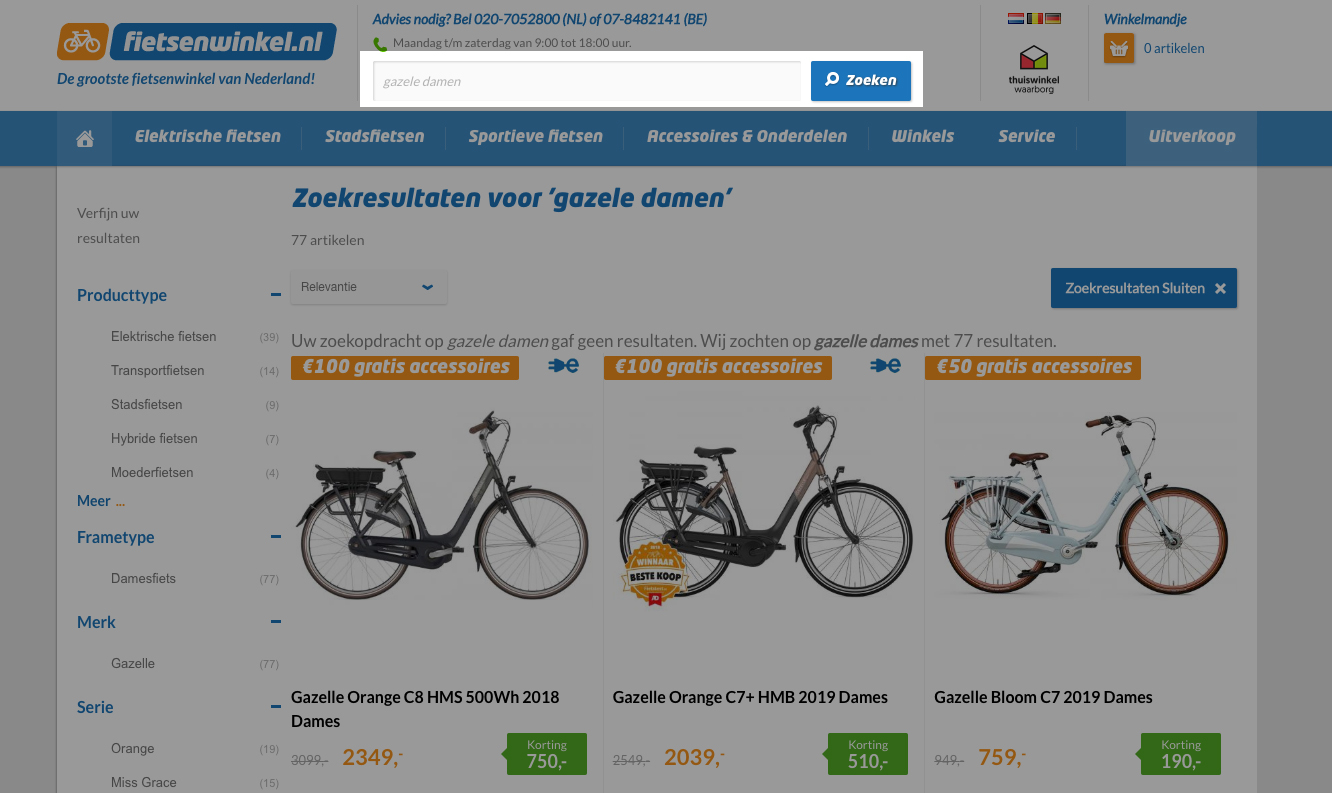Select the Dutch flag language icon
This screenshot has width=1332, height=793.
[1017, 18]
